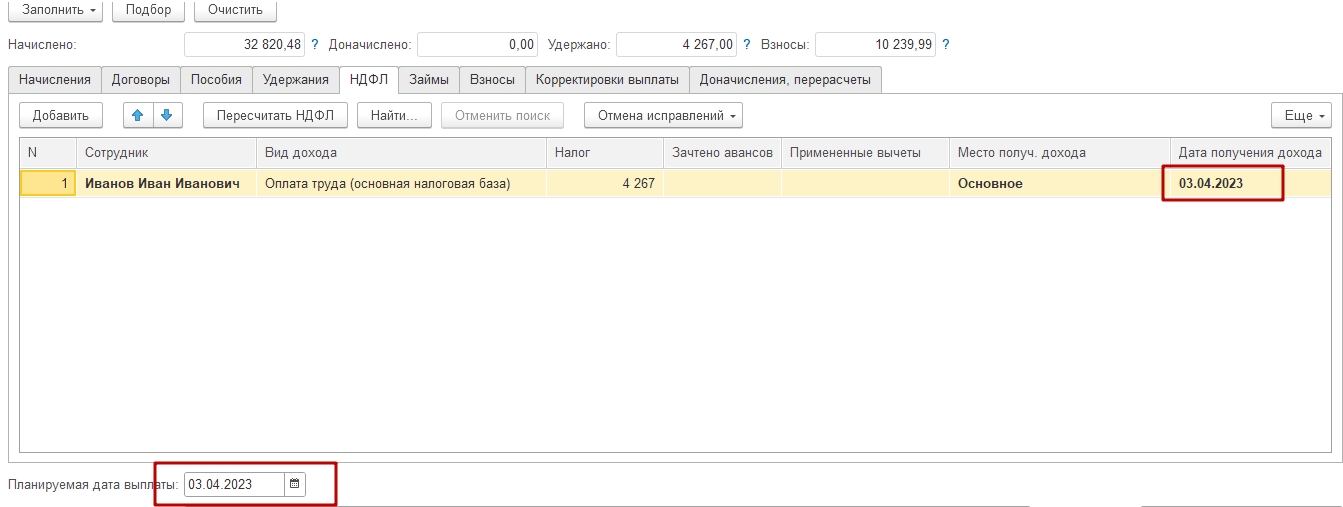Viewport: 1343px width, 507px height.
Task: Click the Налог column header
Action: tap(604, 153)
